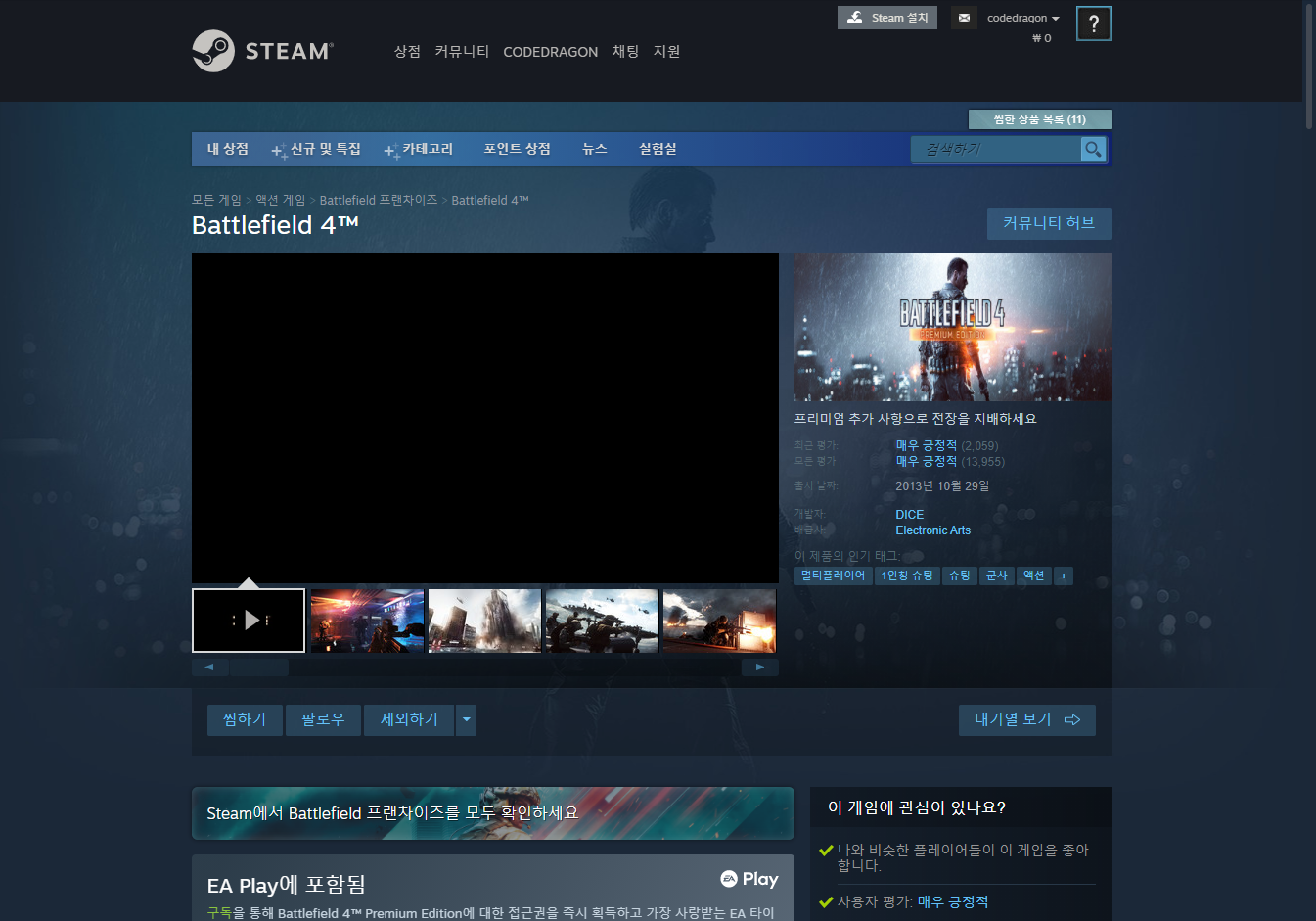Click the 검색하기 search field

996,149
